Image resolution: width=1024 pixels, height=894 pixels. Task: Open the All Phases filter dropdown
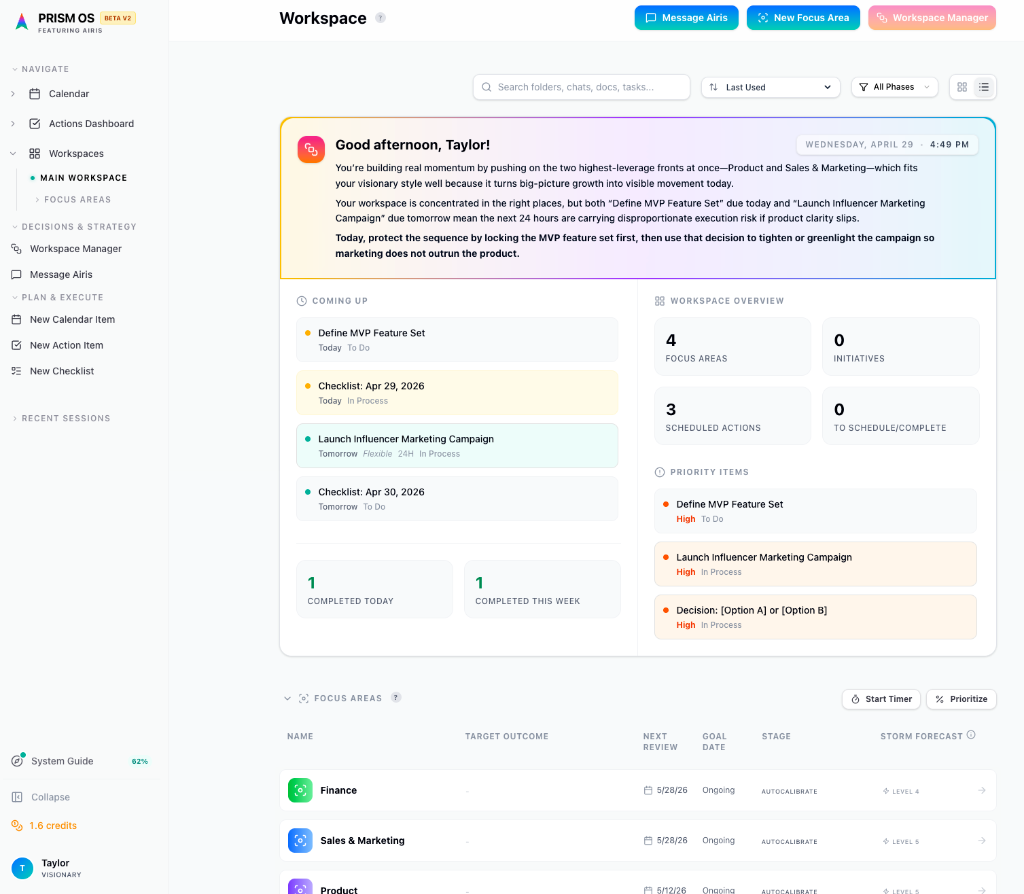click(x=894, y=87)
